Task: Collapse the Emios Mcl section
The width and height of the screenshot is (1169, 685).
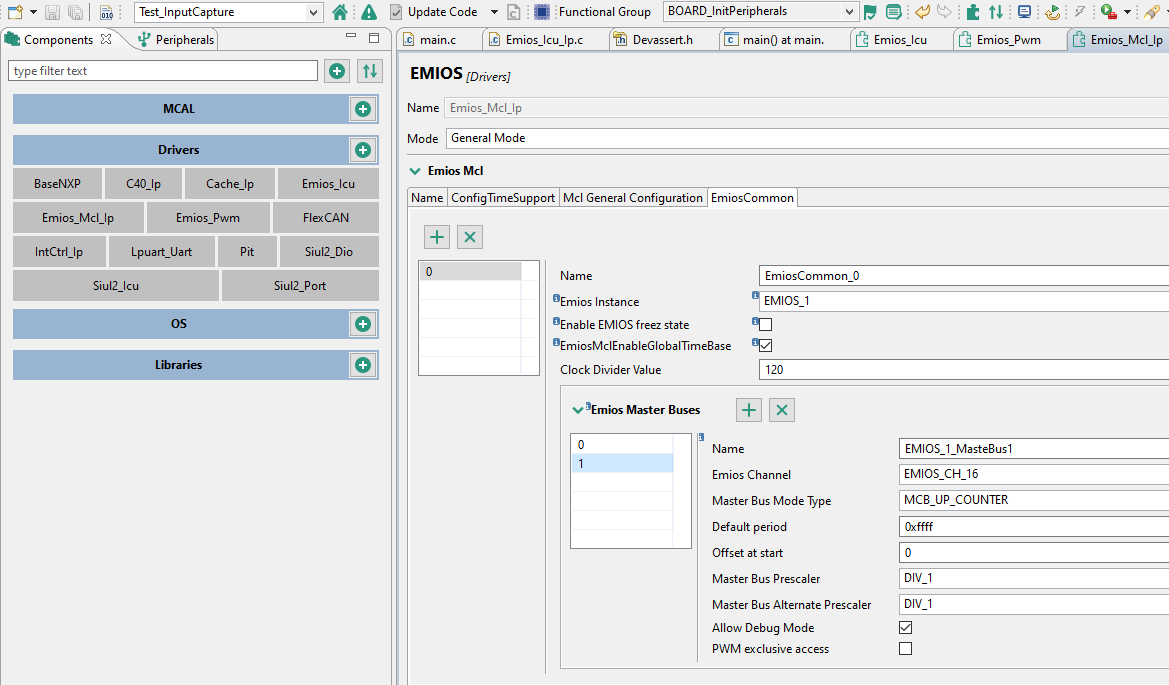Action: pyautogui.click(x=413, y=170)
